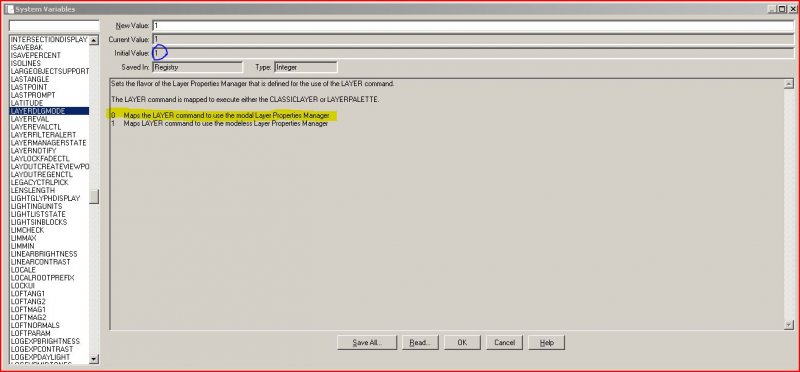Click the Save All... button
The width and height of the screenshot is (800, 372).
pyautogui.click(x=367, y=342)
